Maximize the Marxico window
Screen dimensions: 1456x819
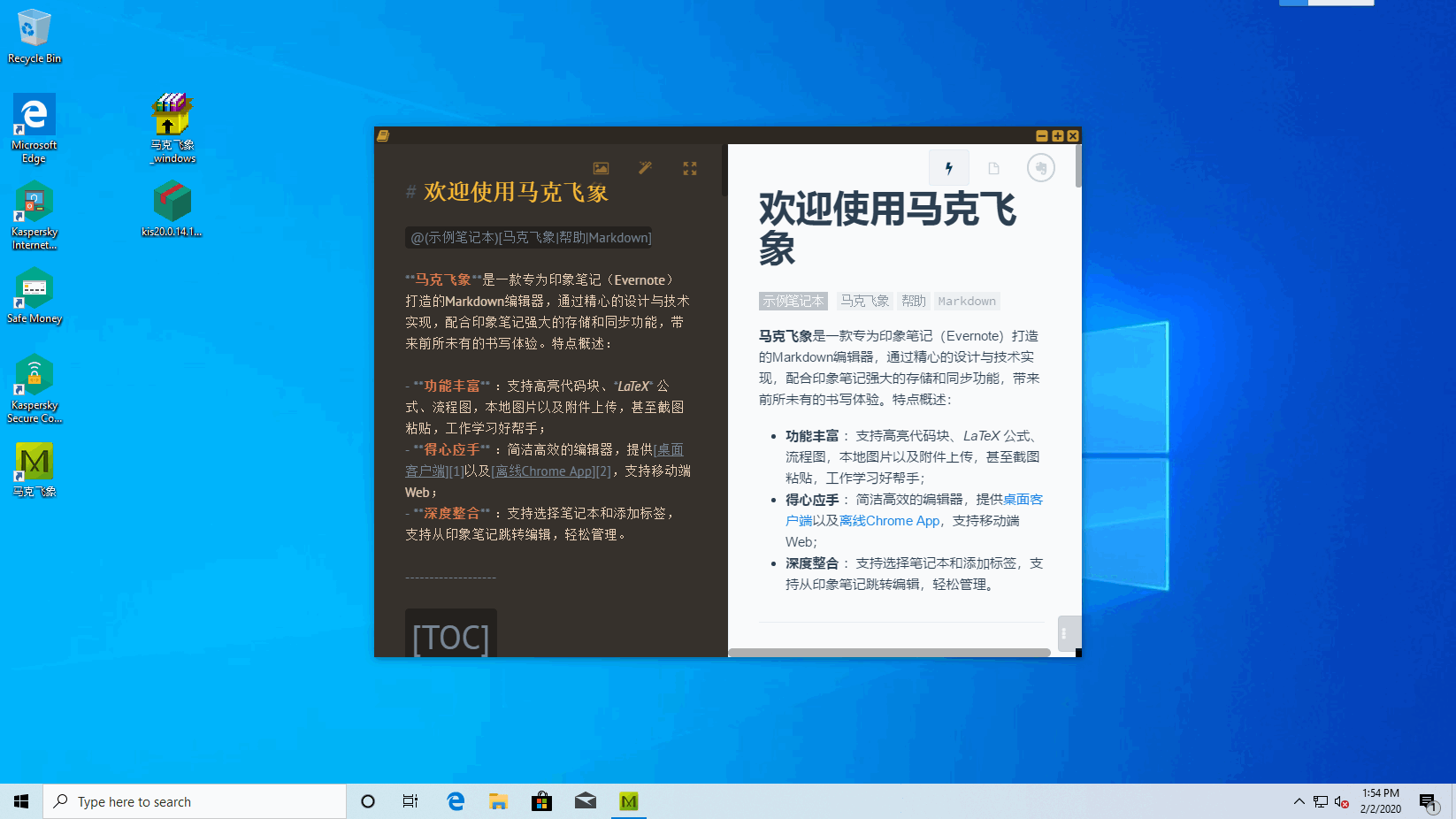coord(1057,135)
